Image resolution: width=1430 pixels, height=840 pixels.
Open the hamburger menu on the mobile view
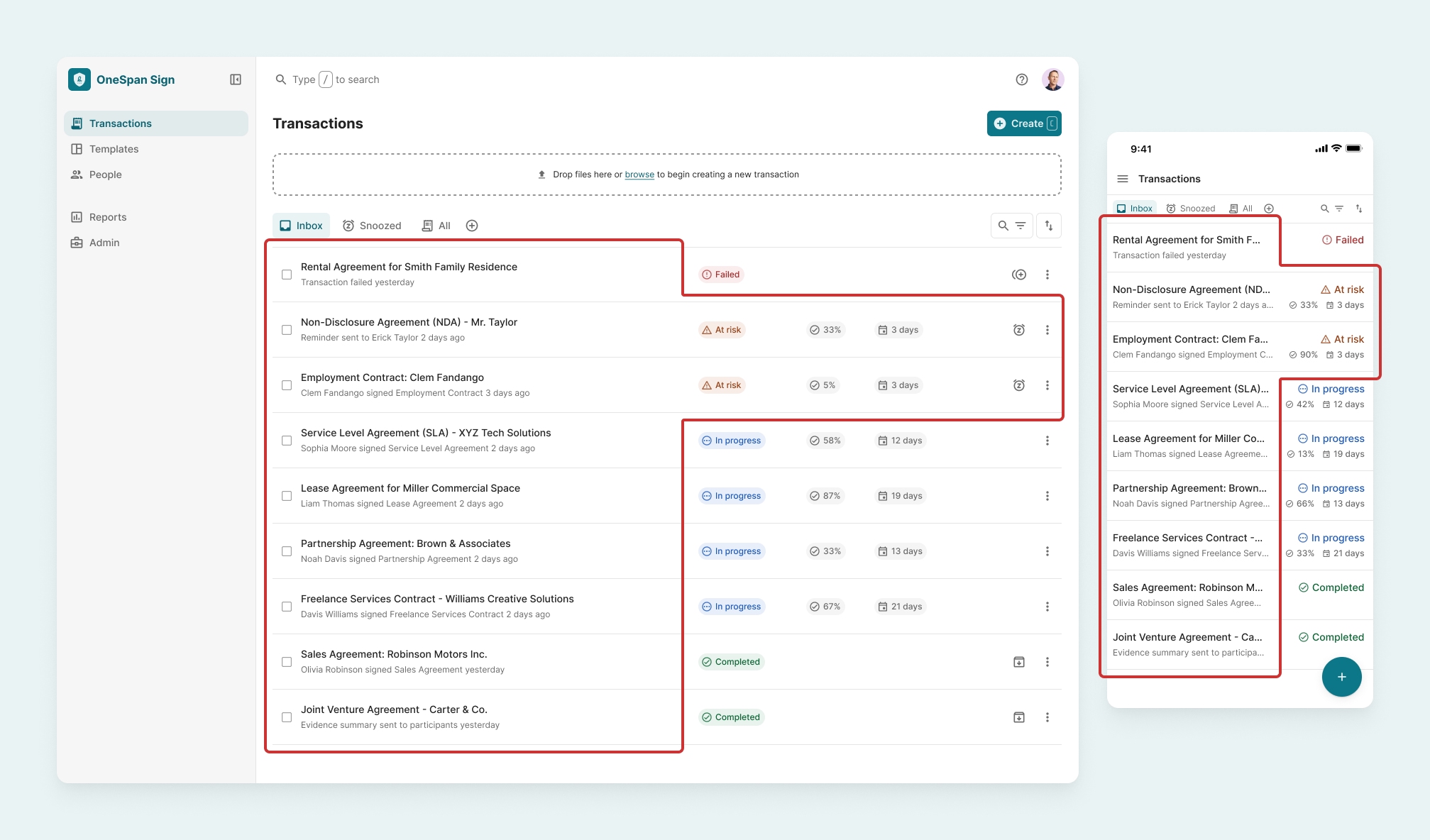[1122, 179]
